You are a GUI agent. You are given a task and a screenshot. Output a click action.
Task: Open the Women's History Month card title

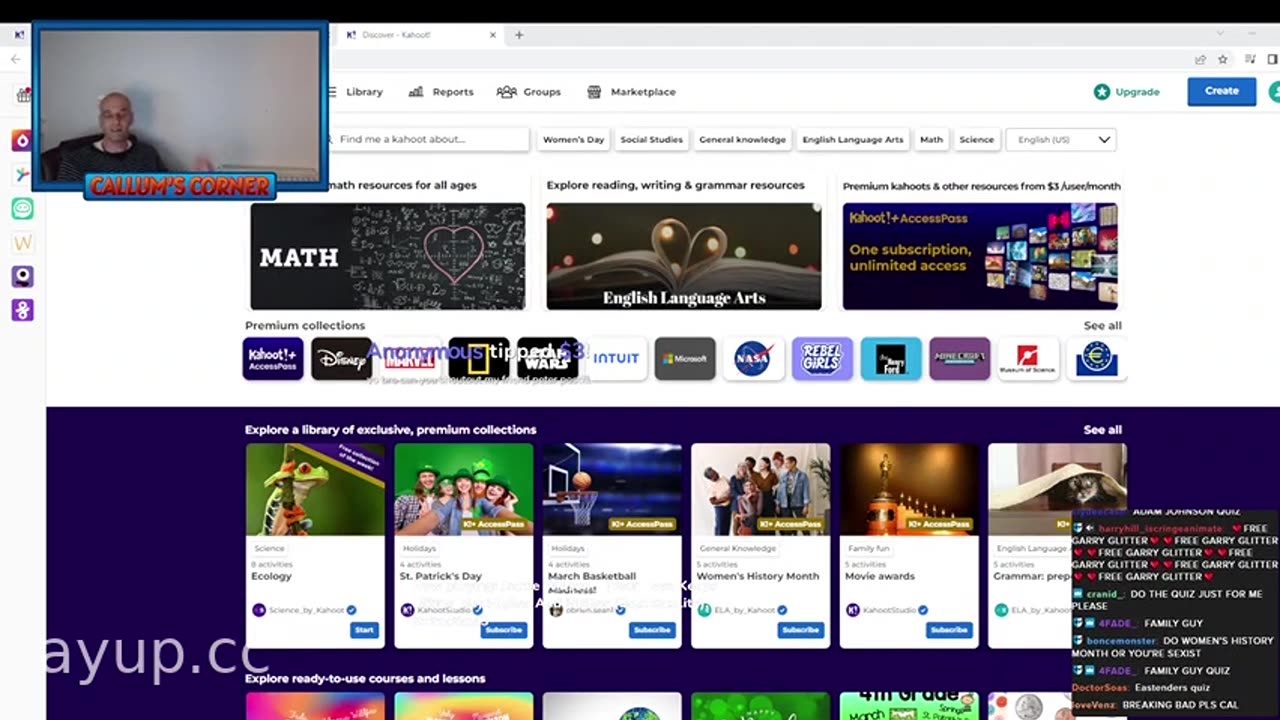click(758, 576)
